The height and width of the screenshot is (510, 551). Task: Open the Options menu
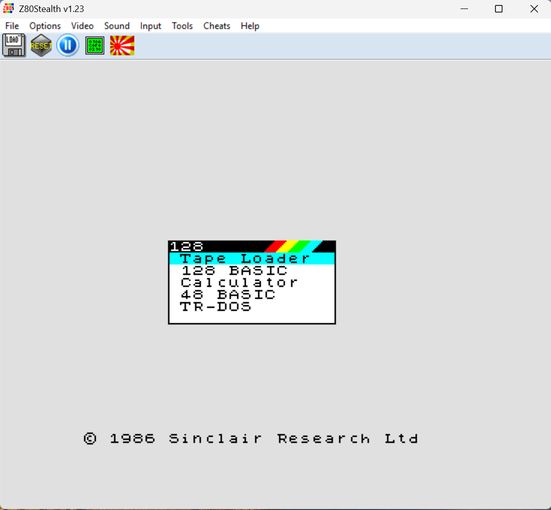[x=45, y=26]
